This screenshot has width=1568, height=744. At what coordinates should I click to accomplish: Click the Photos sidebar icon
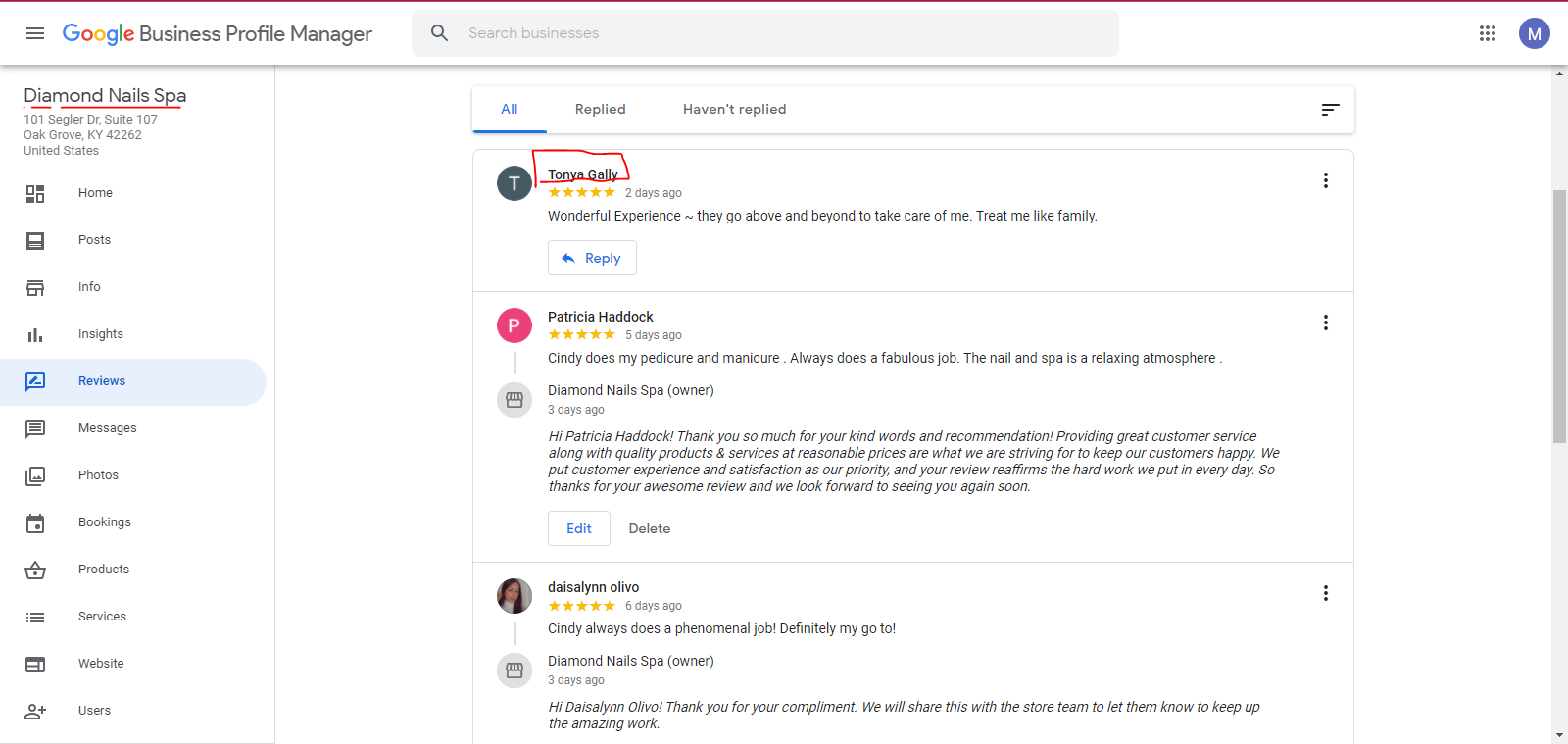point(35,475)
